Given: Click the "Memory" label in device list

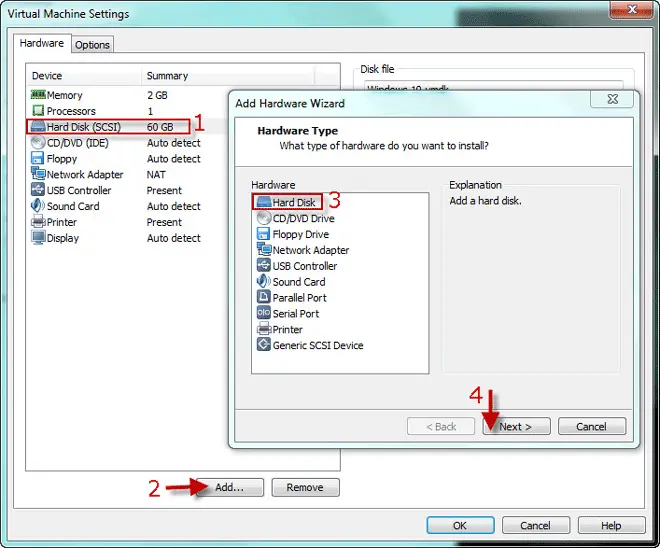Looking at the screenshot, I should click(x=64, y=95).
